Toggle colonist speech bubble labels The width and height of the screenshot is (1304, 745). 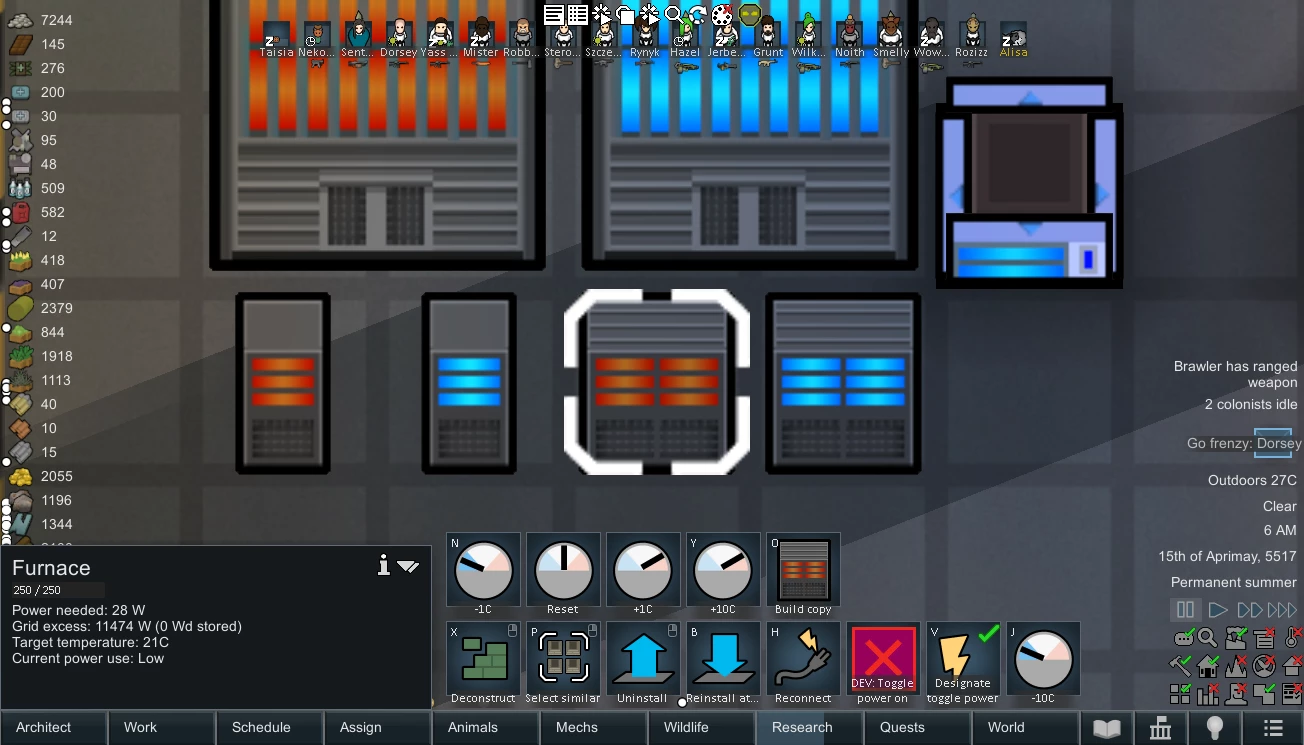1183,637
